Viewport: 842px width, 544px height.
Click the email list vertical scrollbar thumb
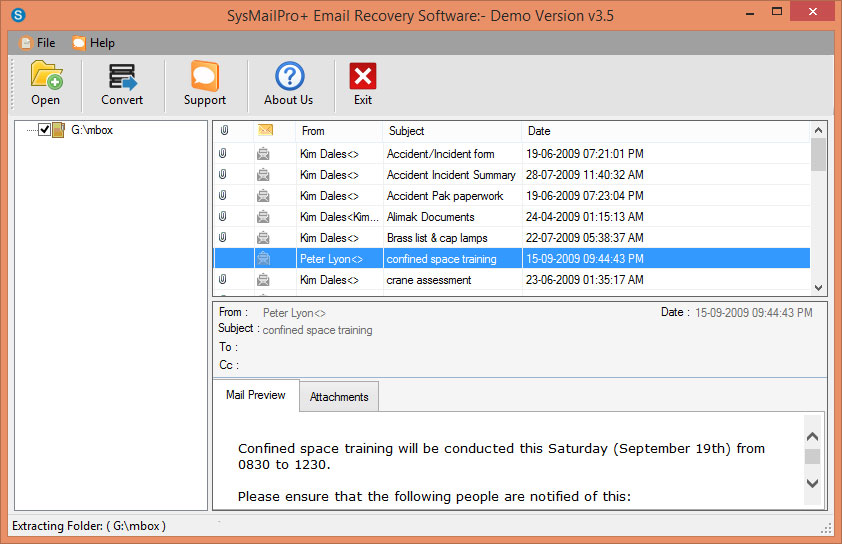(x=818, y=155)
